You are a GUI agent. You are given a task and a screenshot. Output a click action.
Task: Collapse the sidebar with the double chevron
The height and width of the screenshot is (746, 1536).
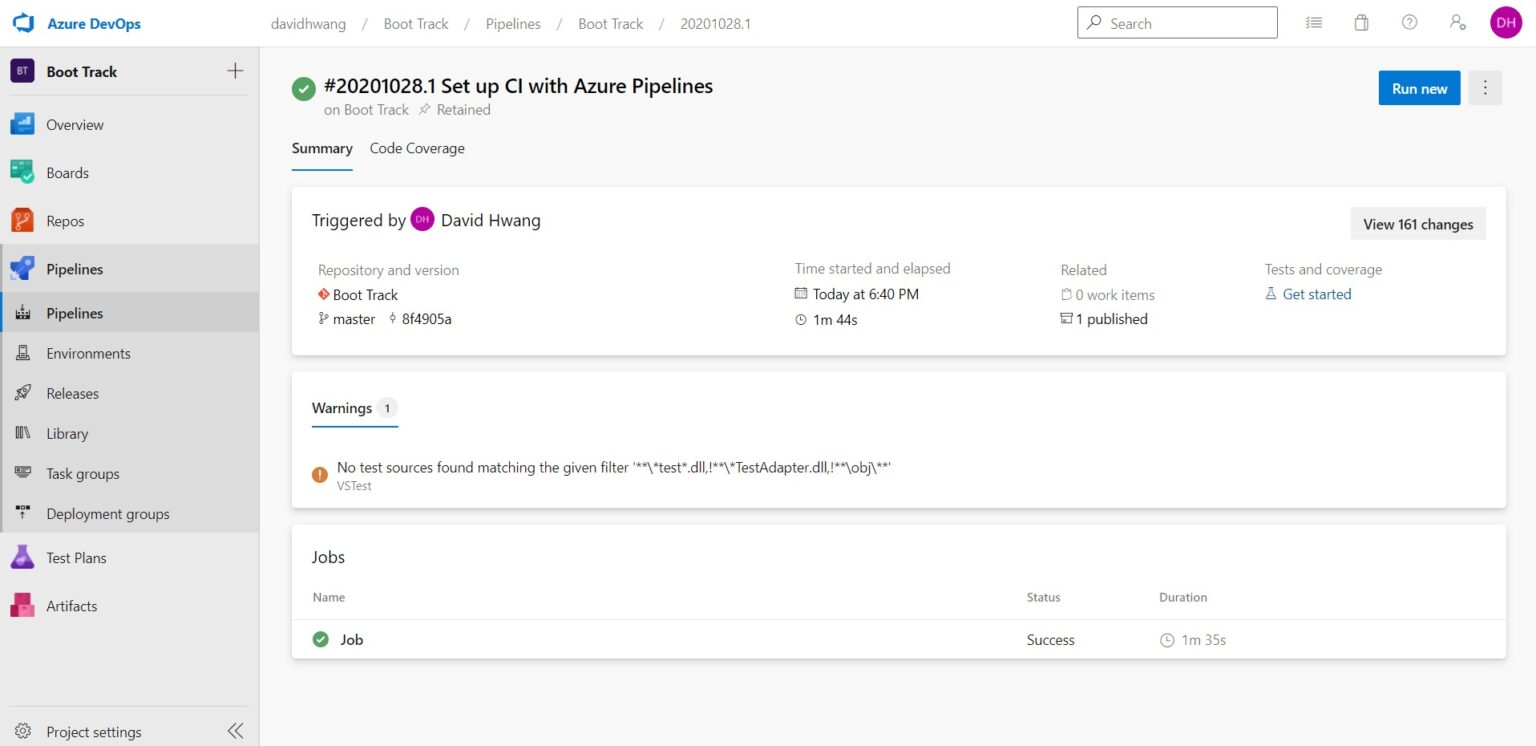click(x=235, y=731)
